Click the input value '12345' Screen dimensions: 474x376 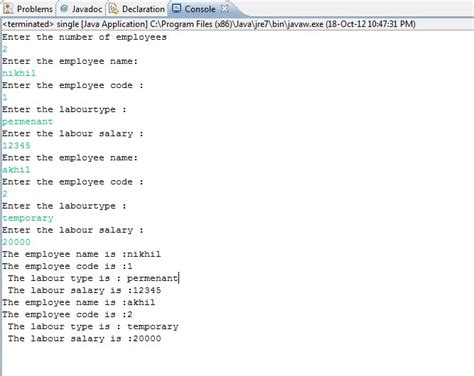16,145
